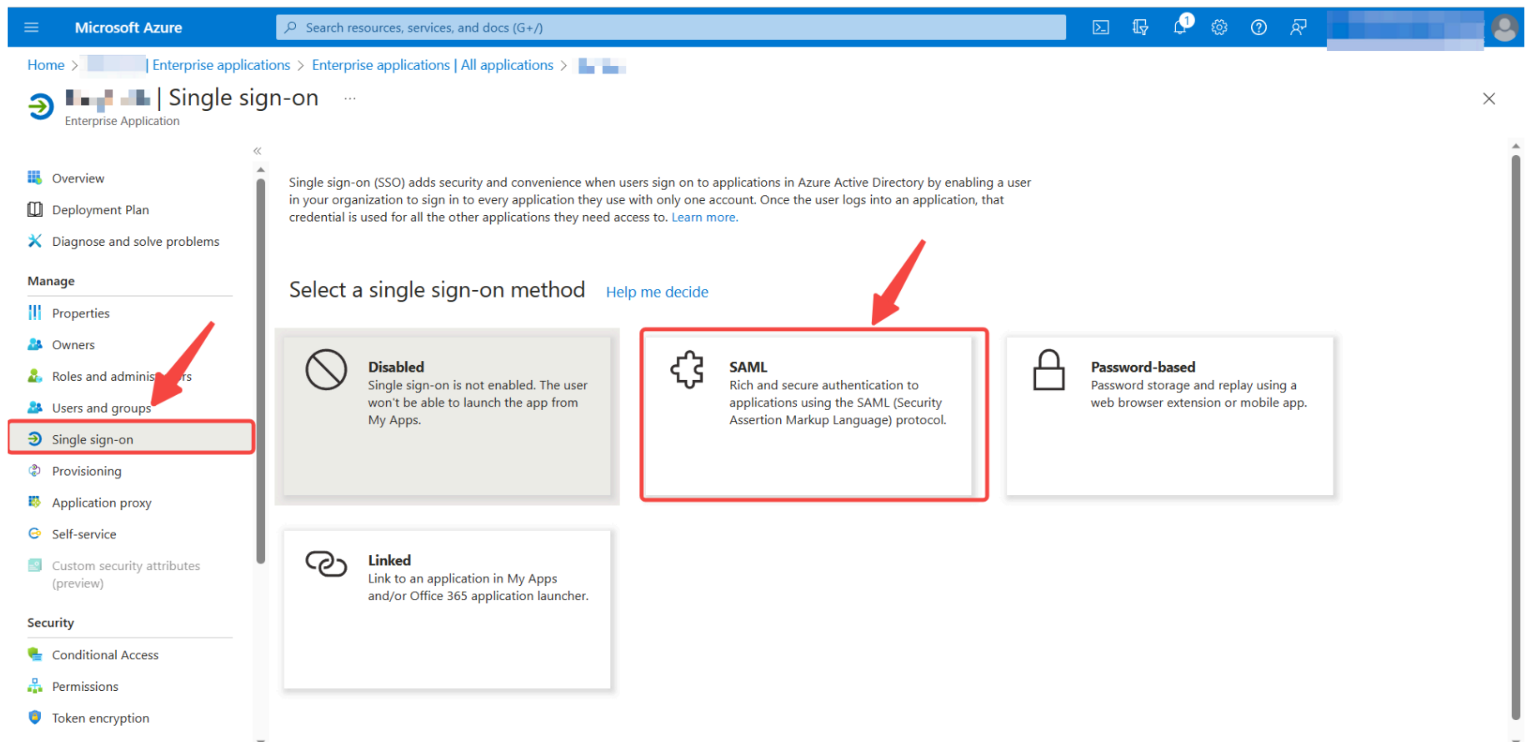Click the Owners people icon
1539x742 pixels.
[35, 345]
